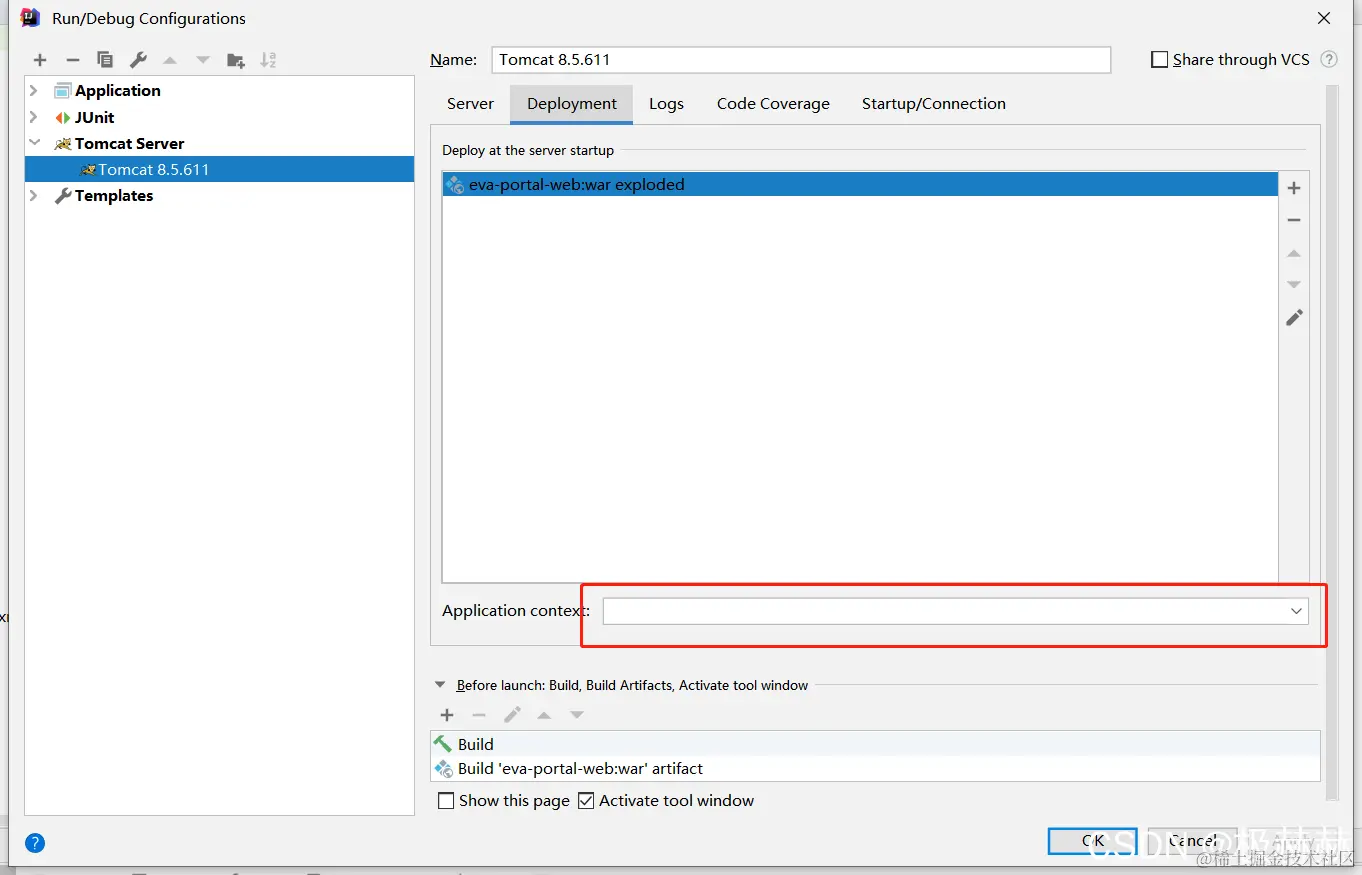1362x875 pixels.
Task: Add before launch task plus icon
Action: (447, 715)
